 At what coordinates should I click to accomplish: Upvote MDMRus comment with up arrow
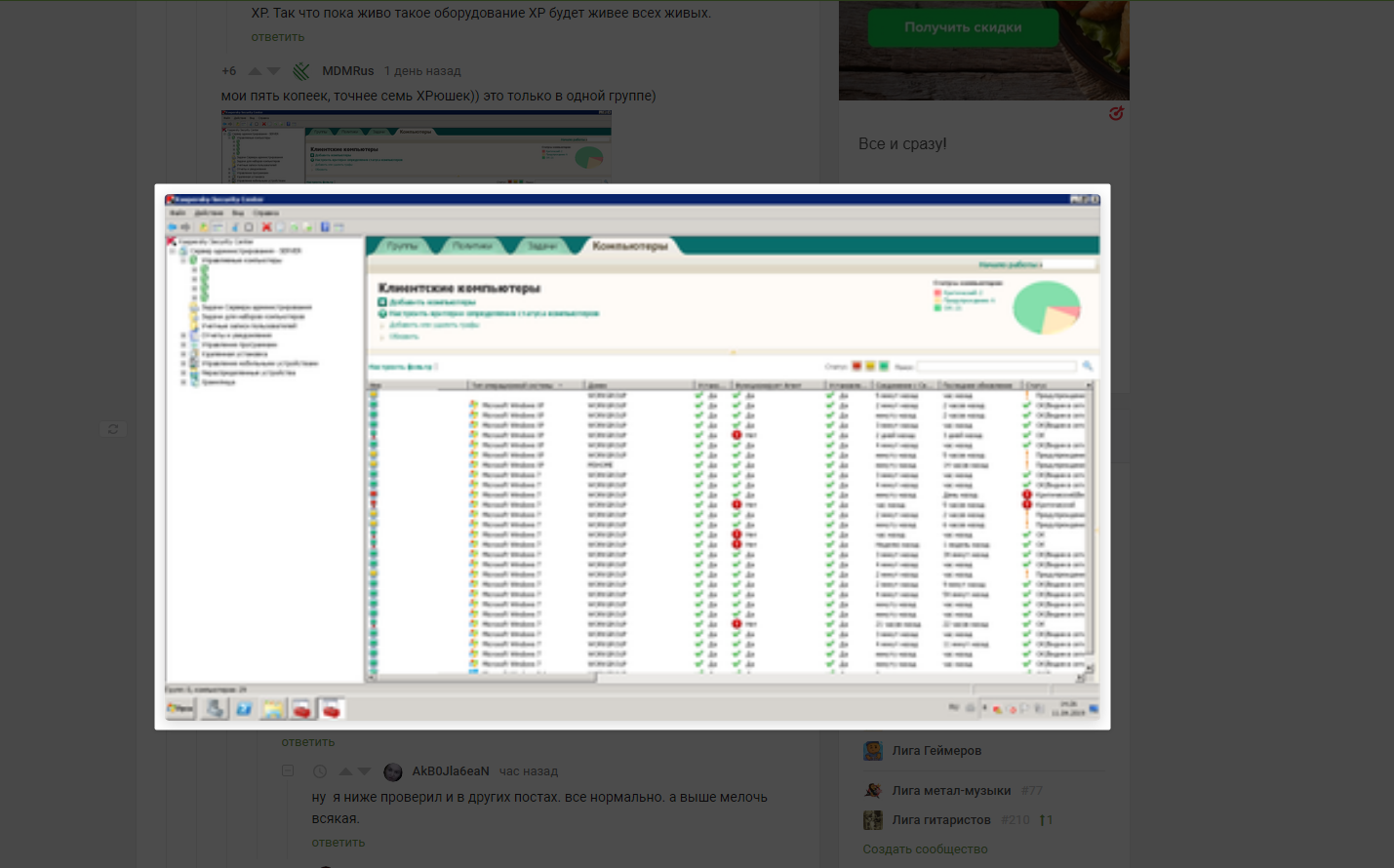click(x=255, y=71)
